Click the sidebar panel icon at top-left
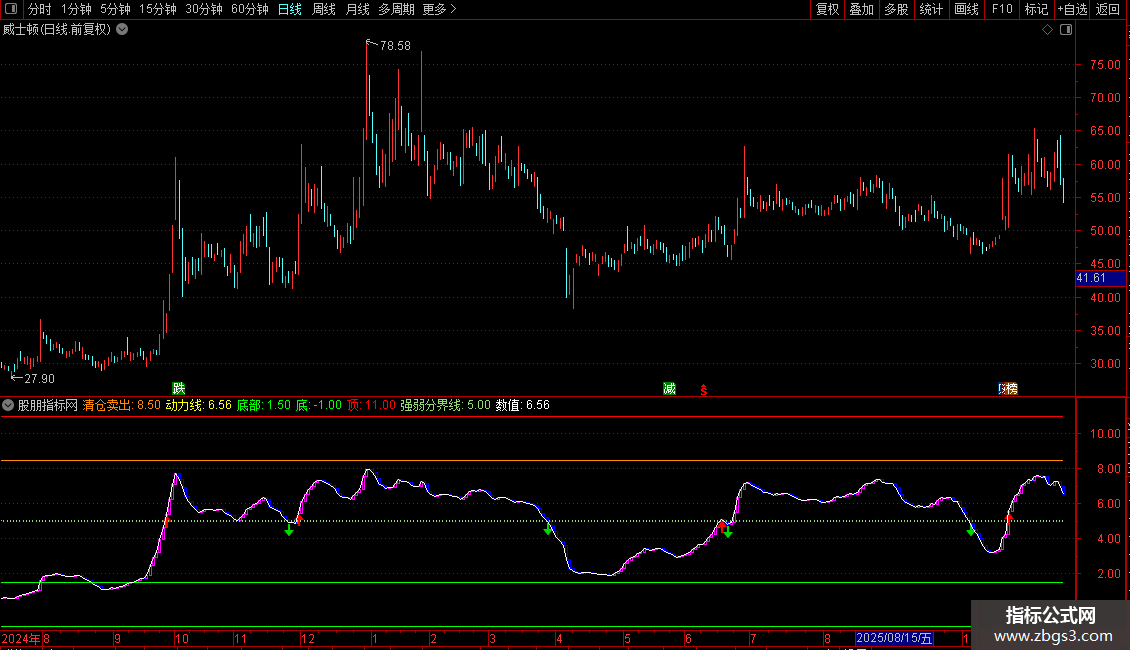 point(10,9)
